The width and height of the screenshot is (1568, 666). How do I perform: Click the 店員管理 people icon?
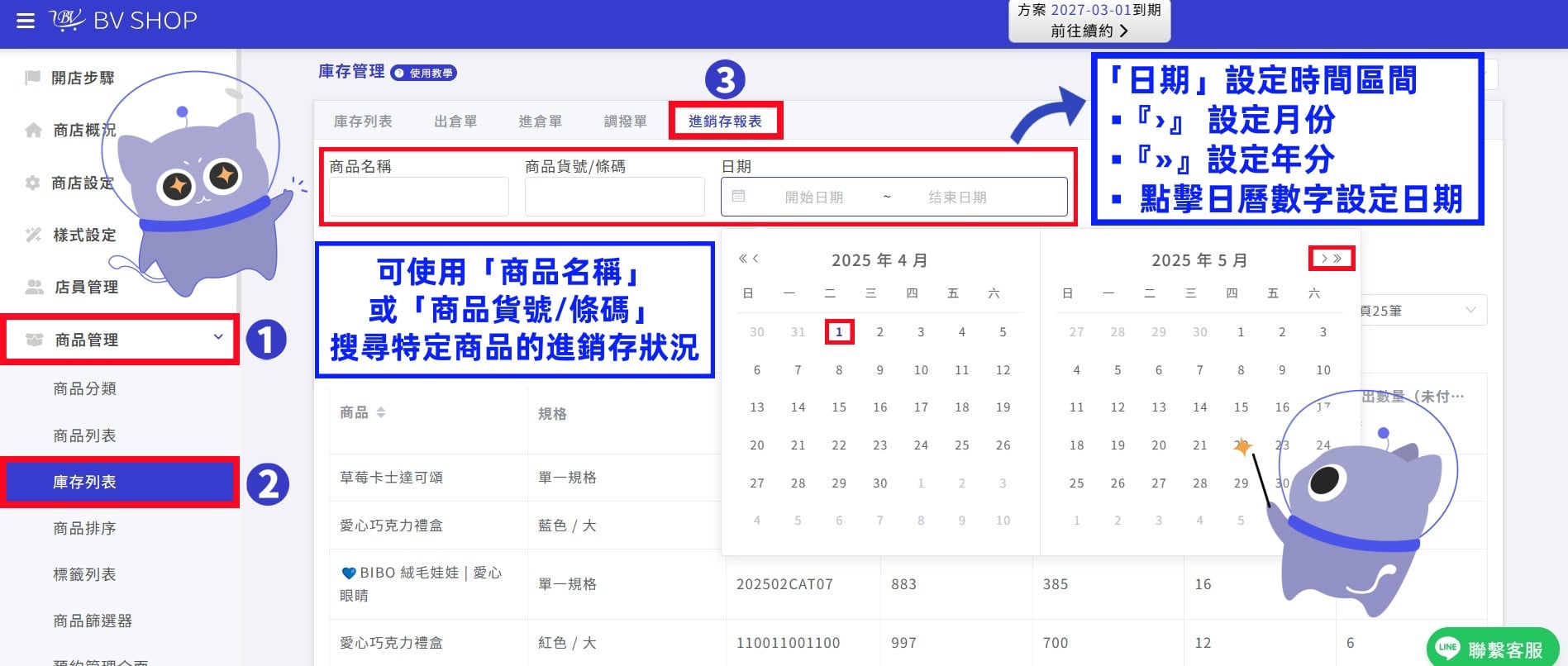34,287
